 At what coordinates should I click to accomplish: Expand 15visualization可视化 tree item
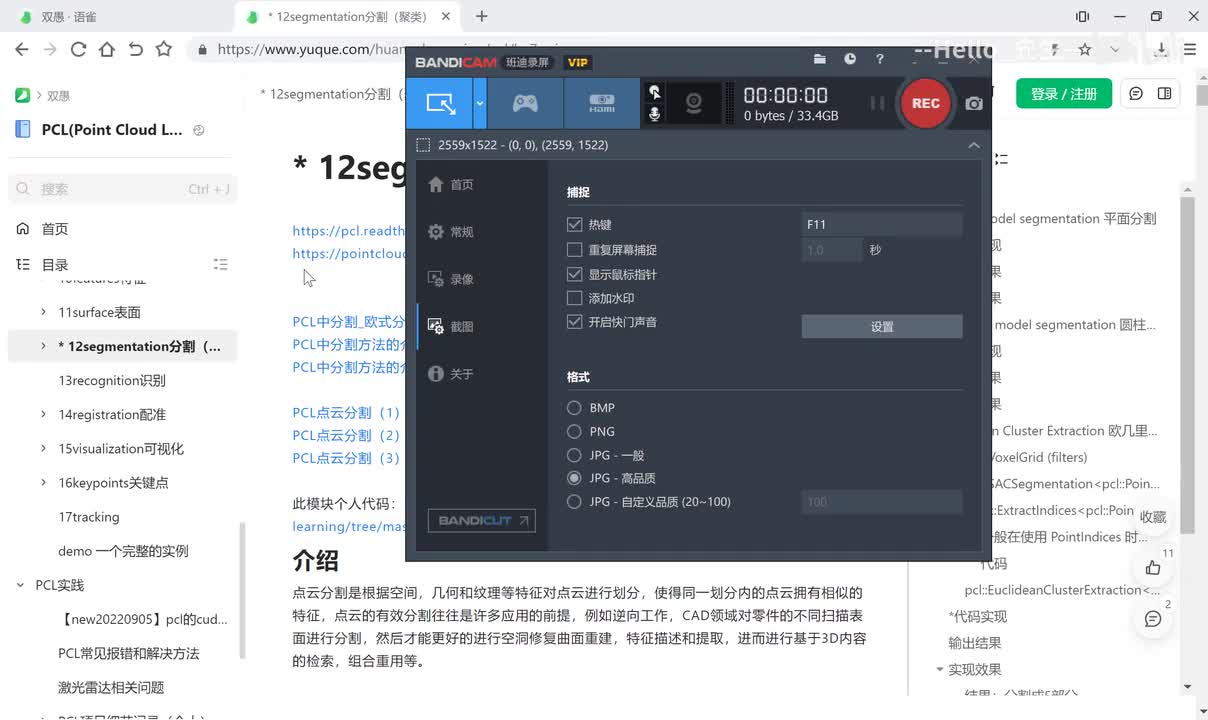click(43, 448)
